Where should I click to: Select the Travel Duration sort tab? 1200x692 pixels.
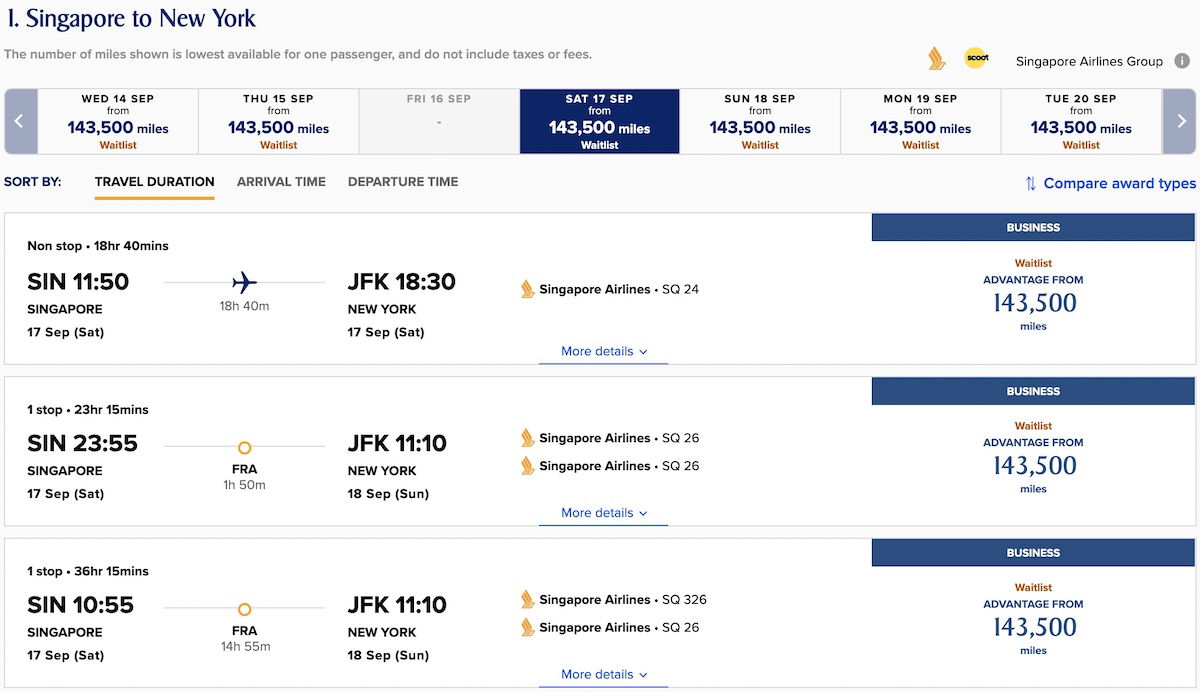pos(155,182)
